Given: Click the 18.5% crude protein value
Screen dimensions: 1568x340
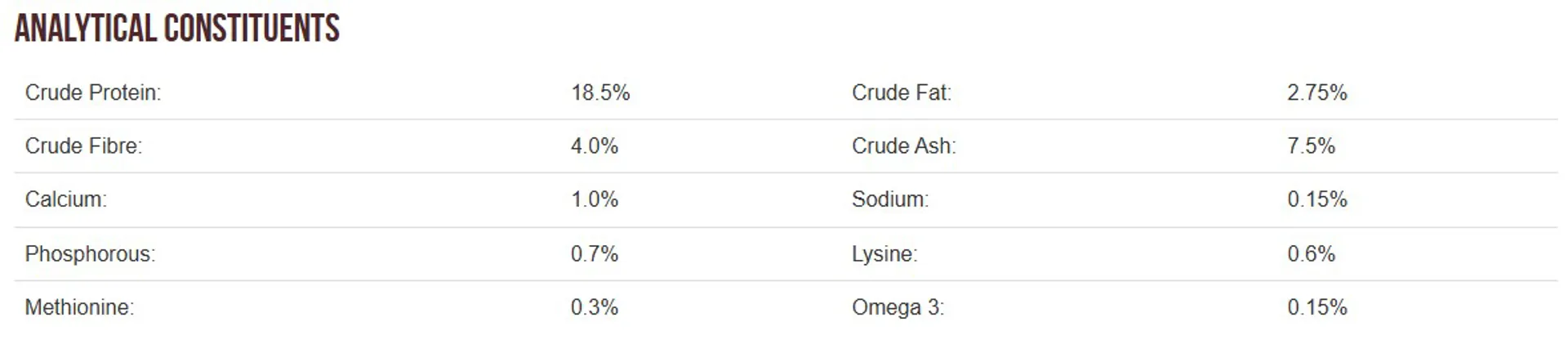Looking at the screenshot, I should click(600, 92).
